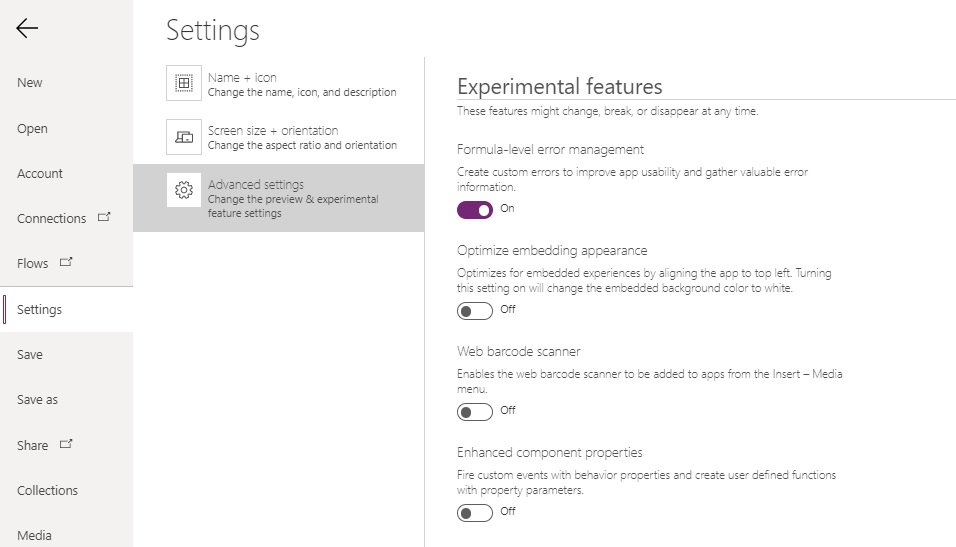Click external link icon beside Connections

coord(104,217)
